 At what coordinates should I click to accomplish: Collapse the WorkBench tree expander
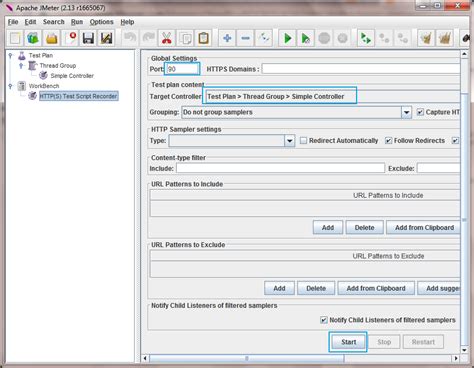pyautogui.click(x=10, y=86)
